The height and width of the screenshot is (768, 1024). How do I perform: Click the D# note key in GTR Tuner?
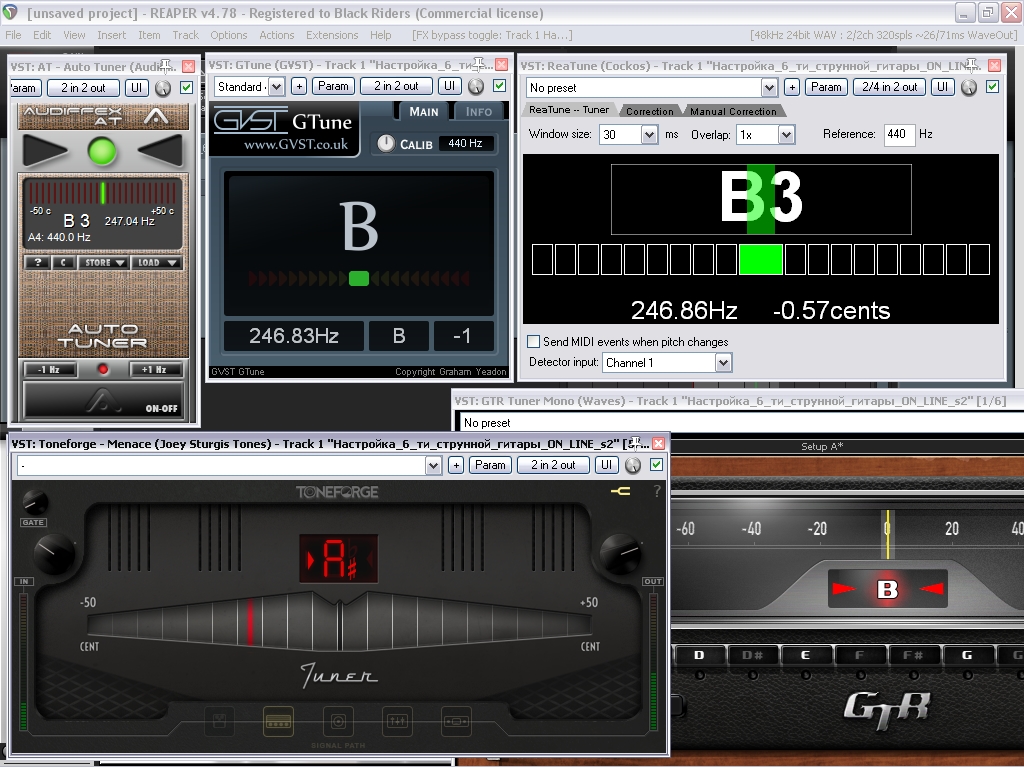[x=752, y=655]
